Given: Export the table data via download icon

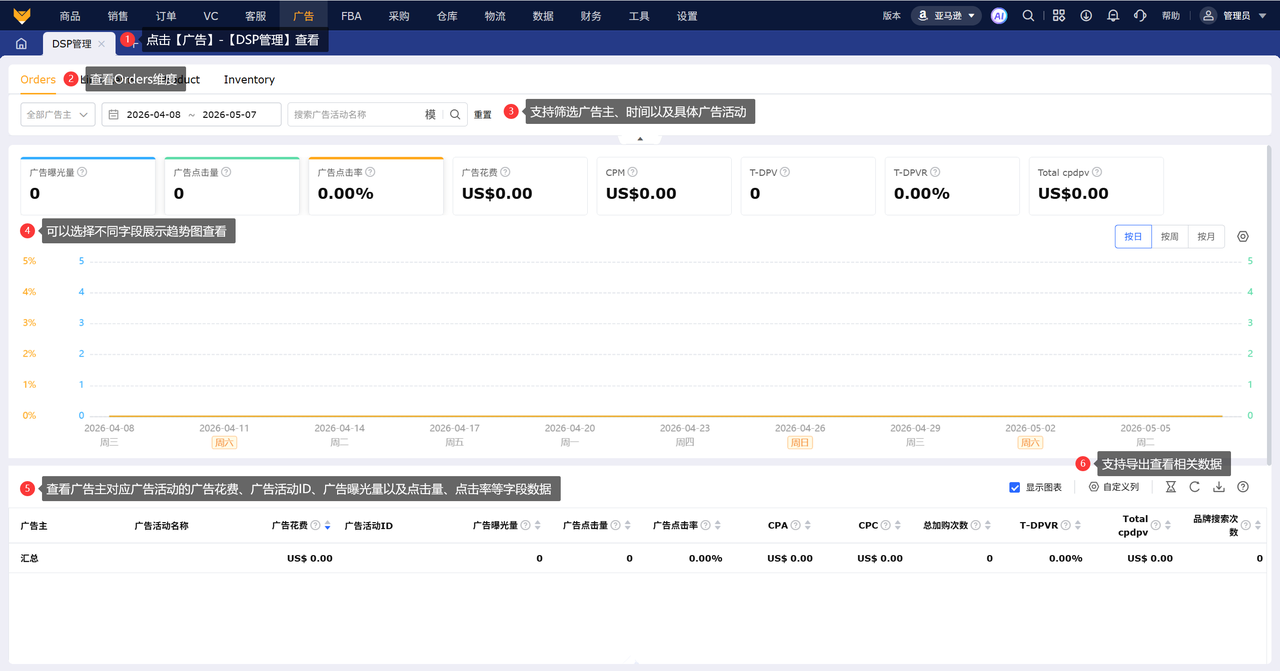Looking at the screenshot, I should click(1219, 487).
